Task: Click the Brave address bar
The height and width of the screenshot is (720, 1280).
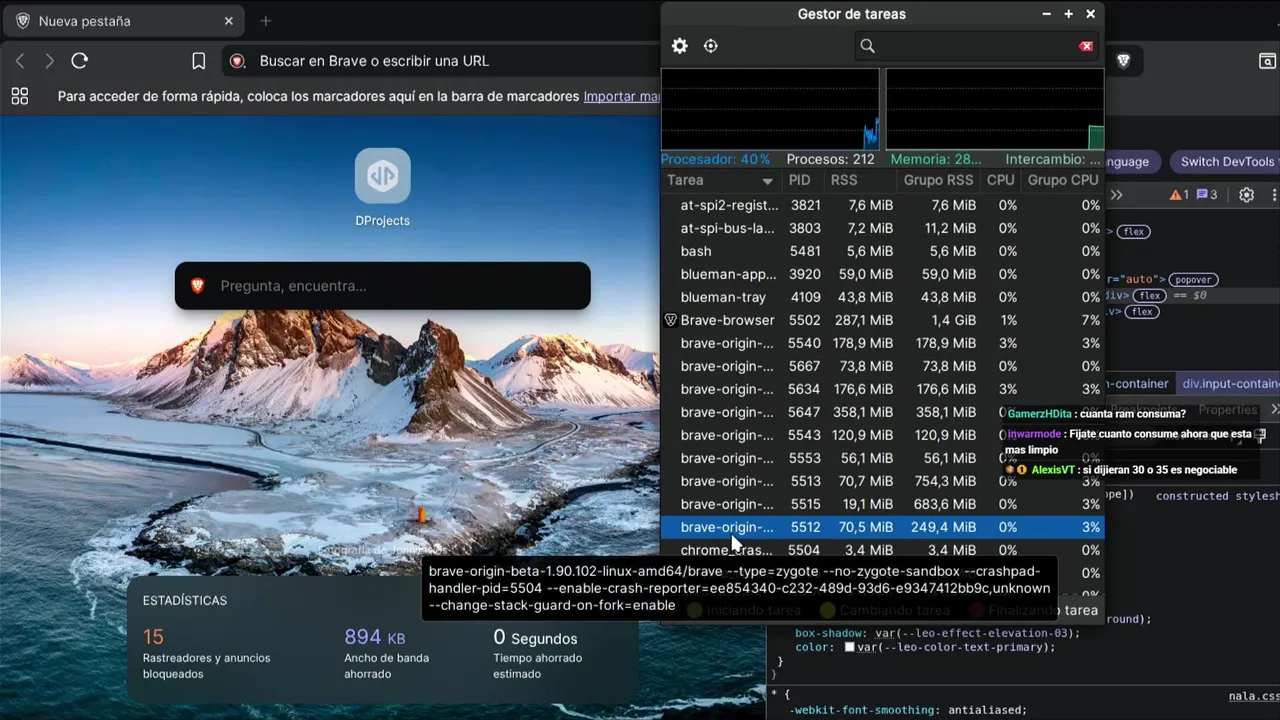Action: pos(440,61)
